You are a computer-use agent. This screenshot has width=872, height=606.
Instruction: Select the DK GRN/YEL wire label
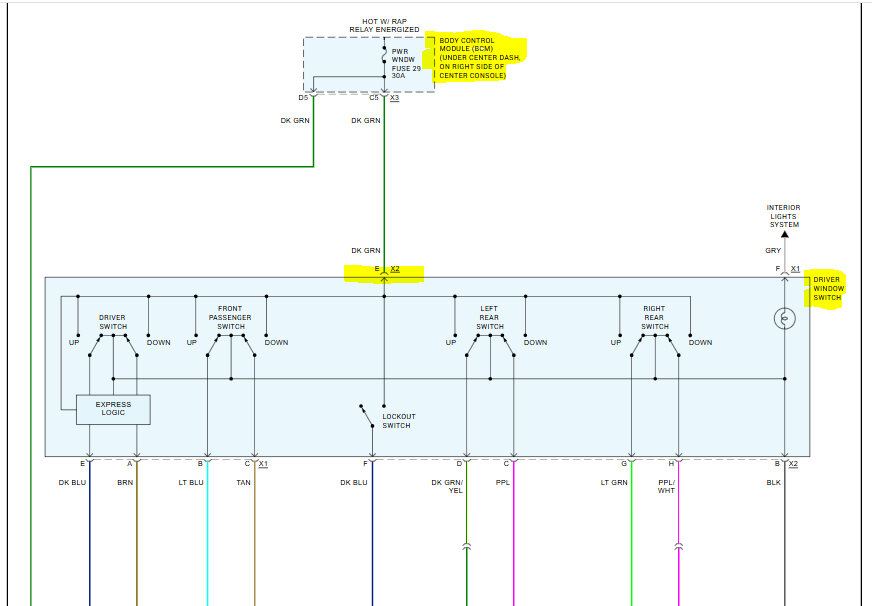447,486
